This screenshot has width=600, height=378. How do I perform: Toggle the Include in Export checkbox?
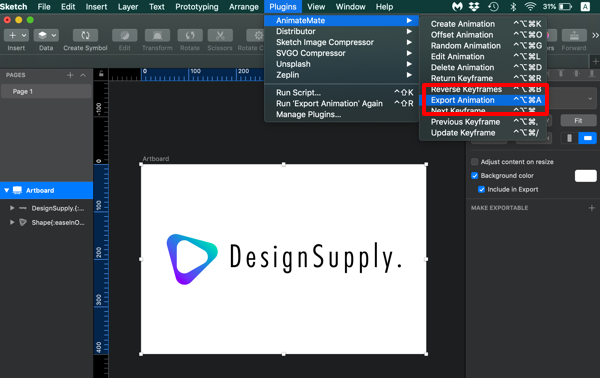(481, 189)
